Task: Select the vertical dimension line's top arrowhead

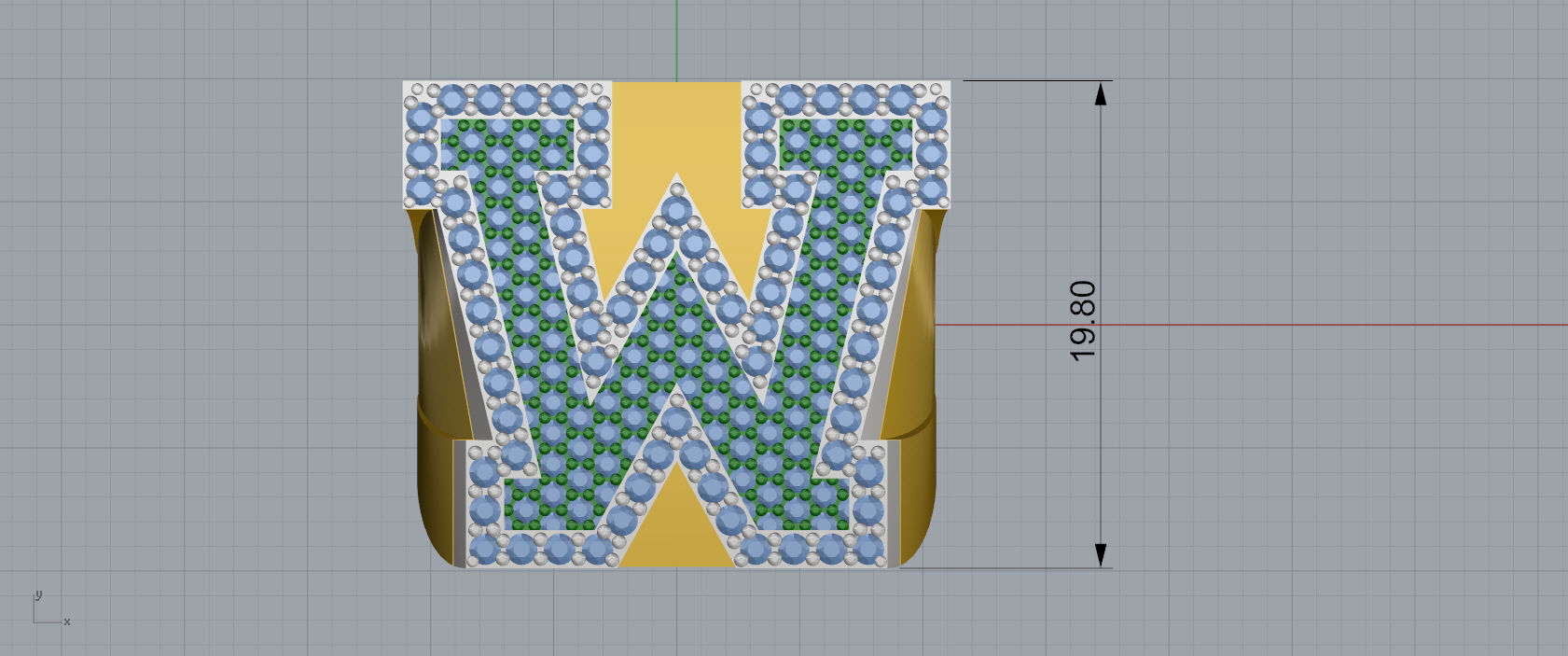Action: tap(1101, 92)
